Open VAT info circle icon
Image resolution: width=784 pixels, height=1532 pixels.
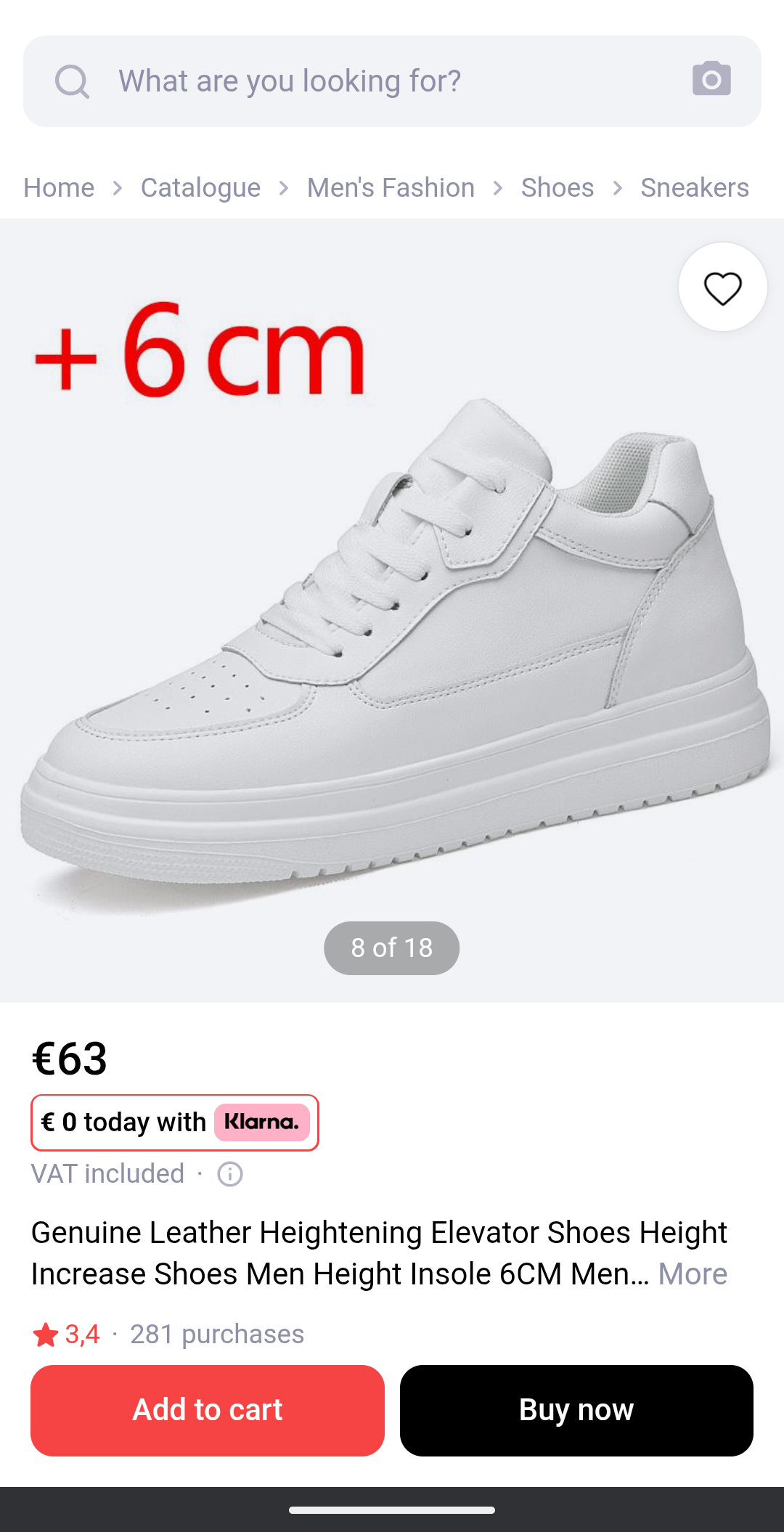click(230, 1174)
